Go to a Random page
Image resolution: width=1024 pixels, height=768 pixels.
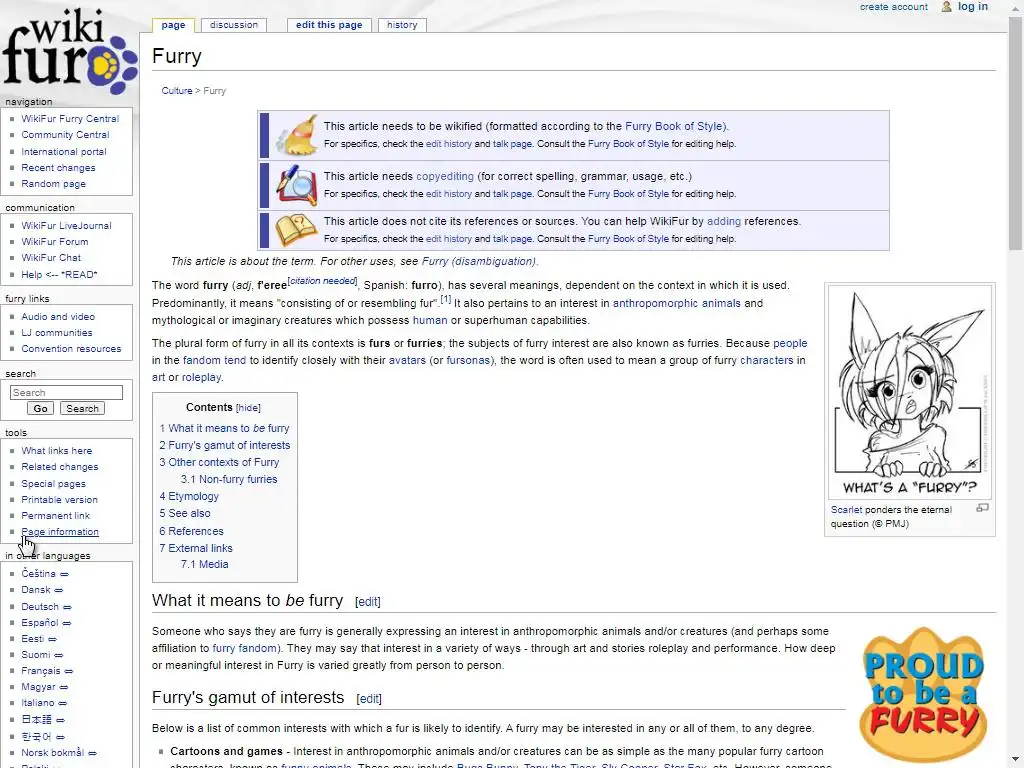pos(54,184)
